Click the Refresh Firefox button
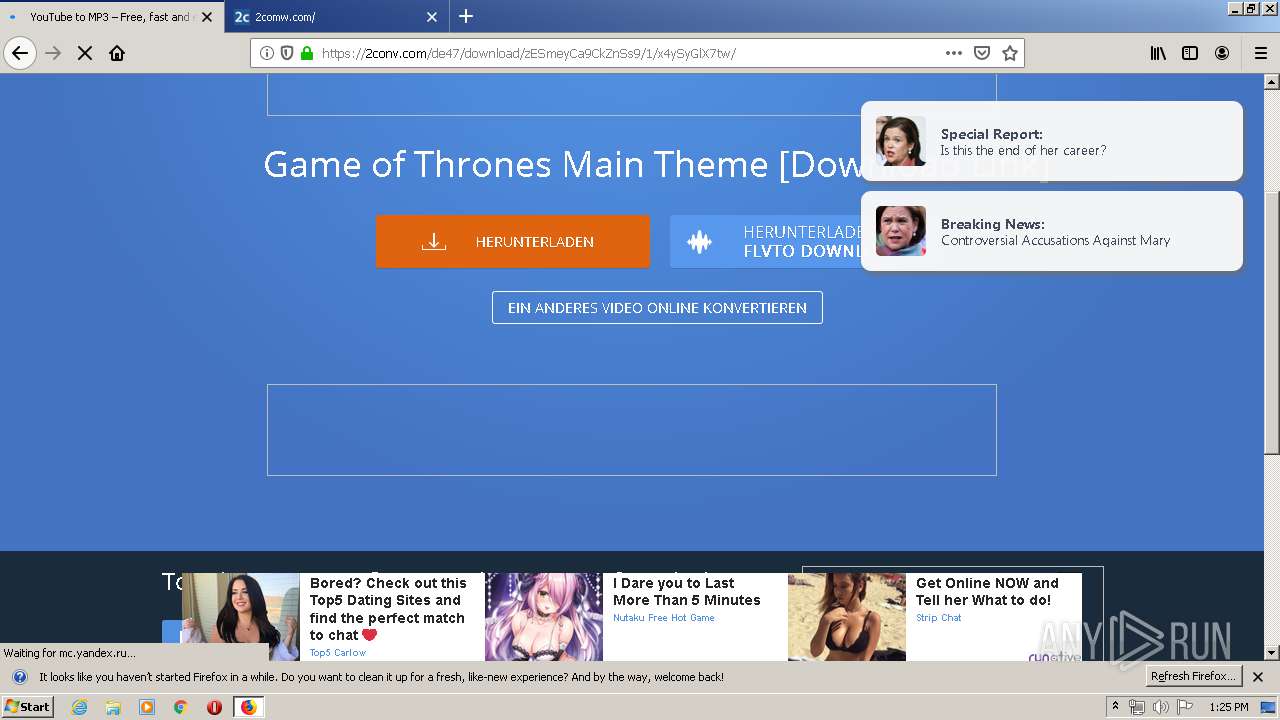 [x=1194, y=677]
